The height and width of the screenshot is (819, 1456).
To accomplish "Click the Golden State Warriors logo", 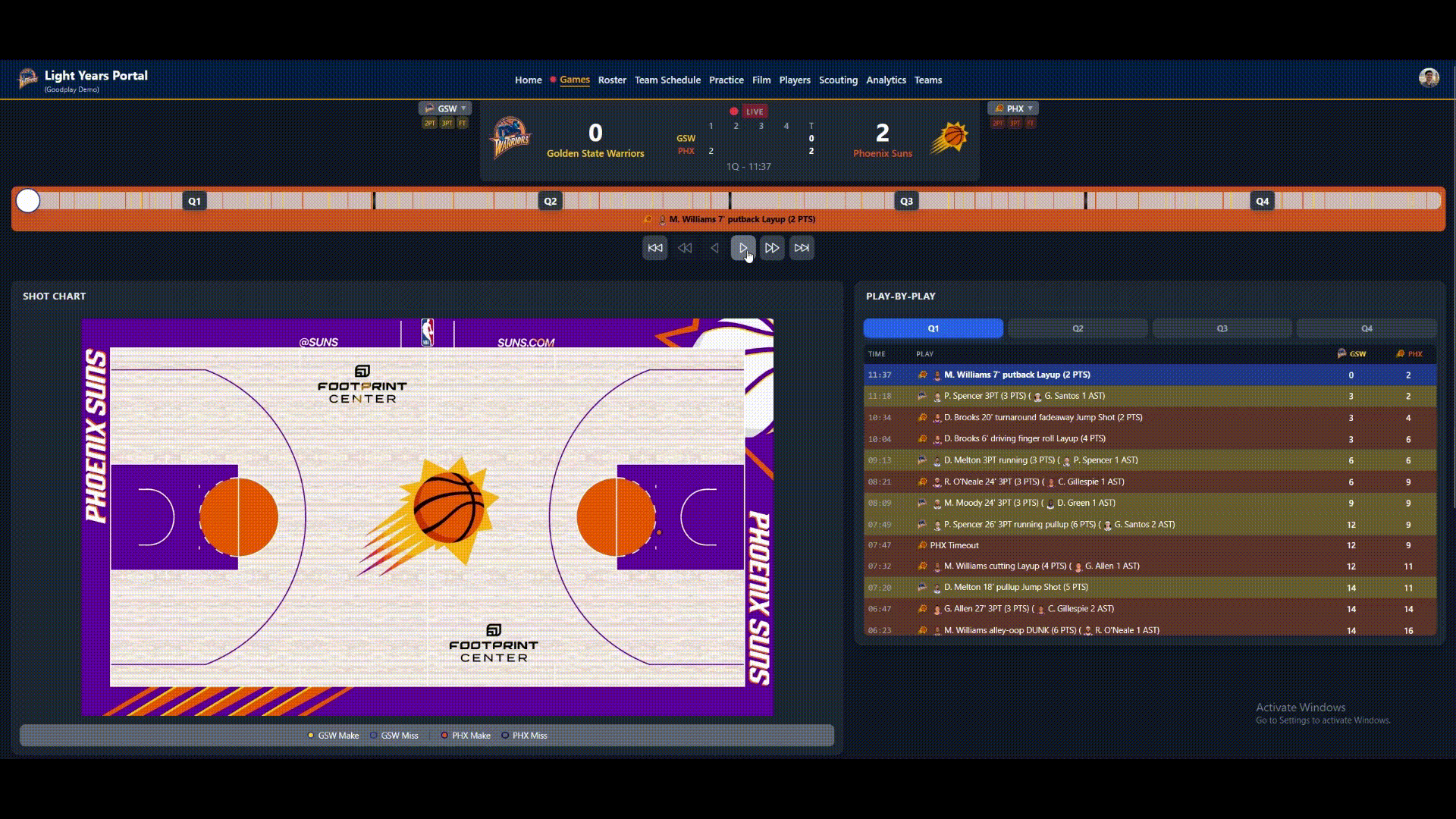I will click(511, 138).
